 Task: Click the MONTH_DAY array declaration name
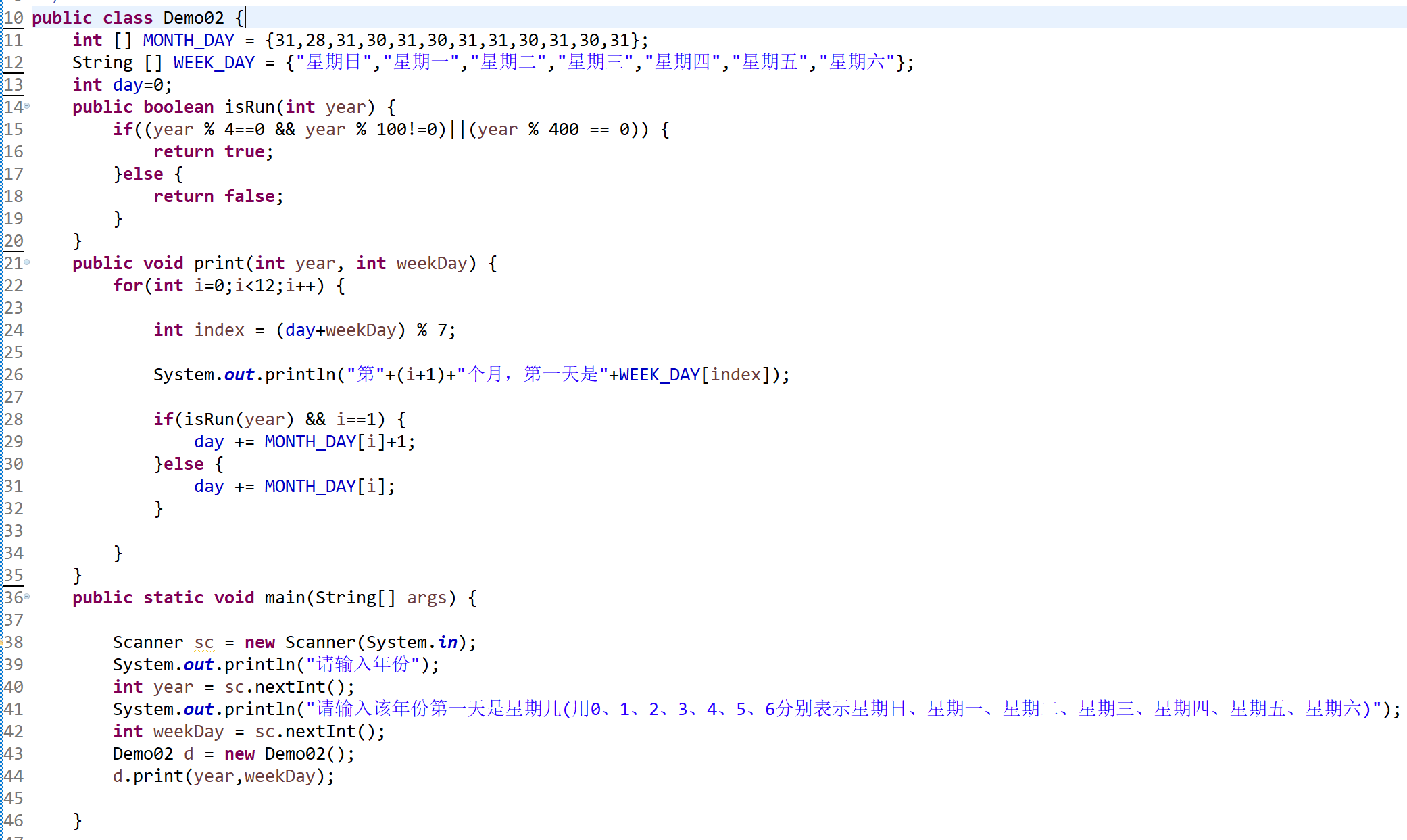(189, 41)
